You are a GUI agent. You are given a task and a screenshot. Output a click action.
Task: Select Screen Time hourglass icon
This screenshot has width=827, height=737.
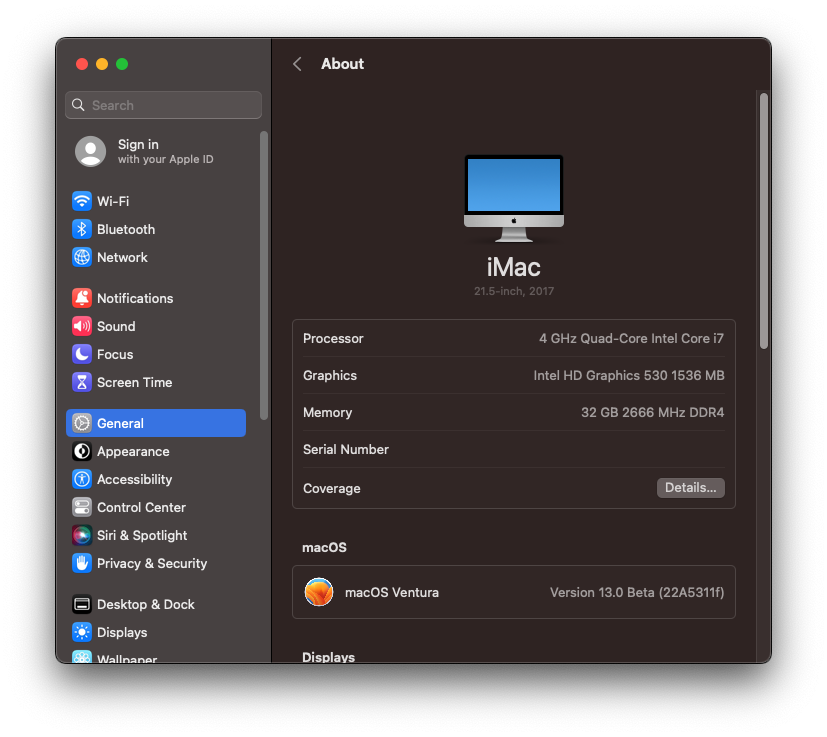[x=82, y=382]
